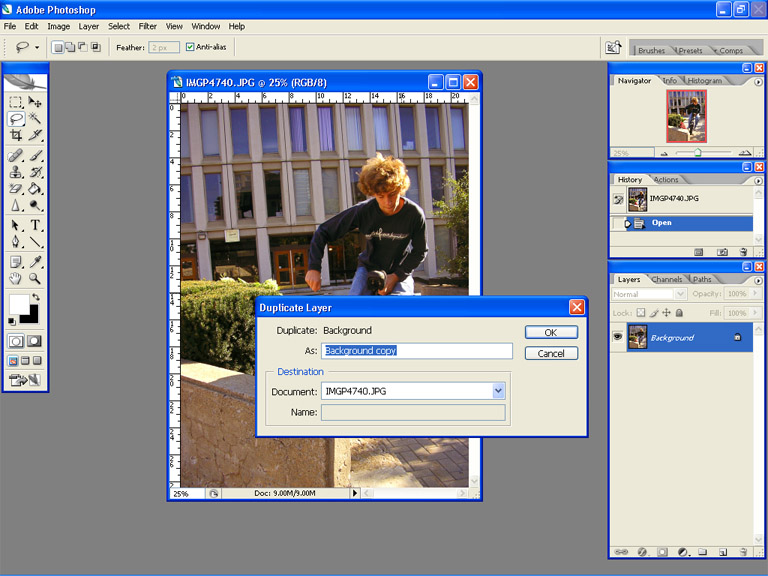
Task: Select the Hand tool
Action: [16, 279]
